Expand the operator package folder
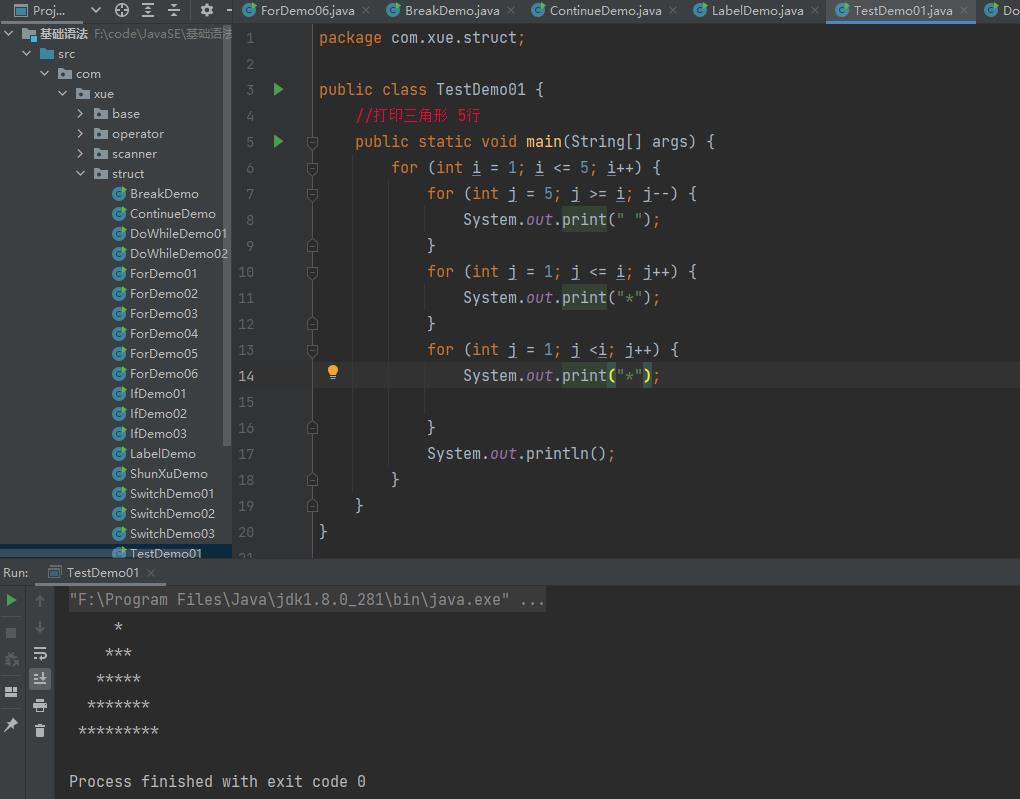The height and width of the screenshot is (799, 1020). tap(81, 134)
